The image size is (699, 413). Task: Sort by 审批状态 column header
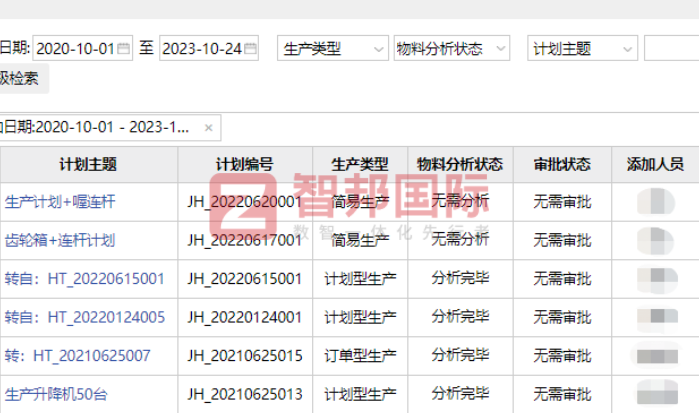562,165
